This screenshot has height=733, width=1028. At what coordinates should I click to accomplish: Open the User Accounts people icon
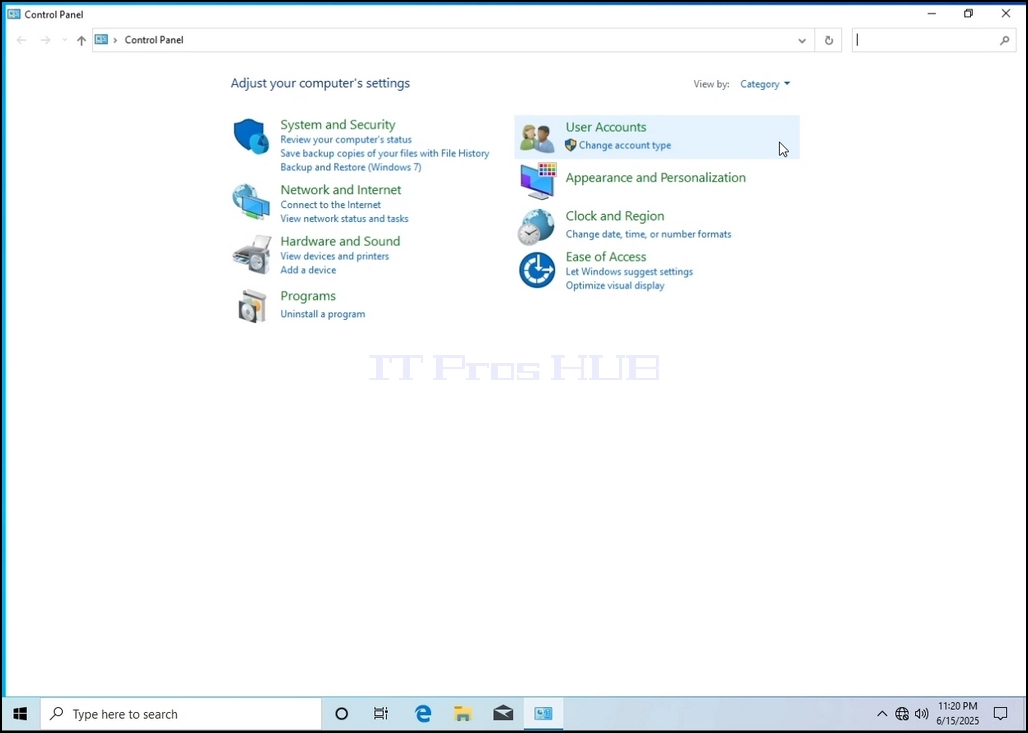(x=538, y=137)
